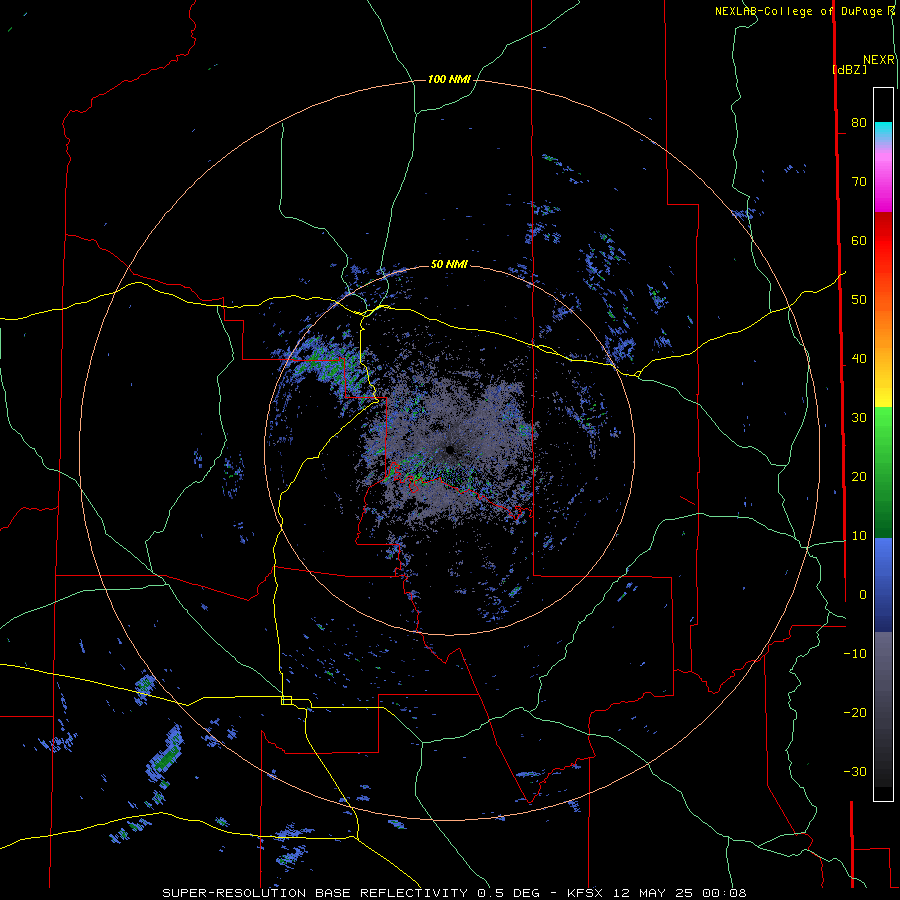900x900 pixels.
Task: Click the 60 value on the dBZ scale
Action: (859, 240)
